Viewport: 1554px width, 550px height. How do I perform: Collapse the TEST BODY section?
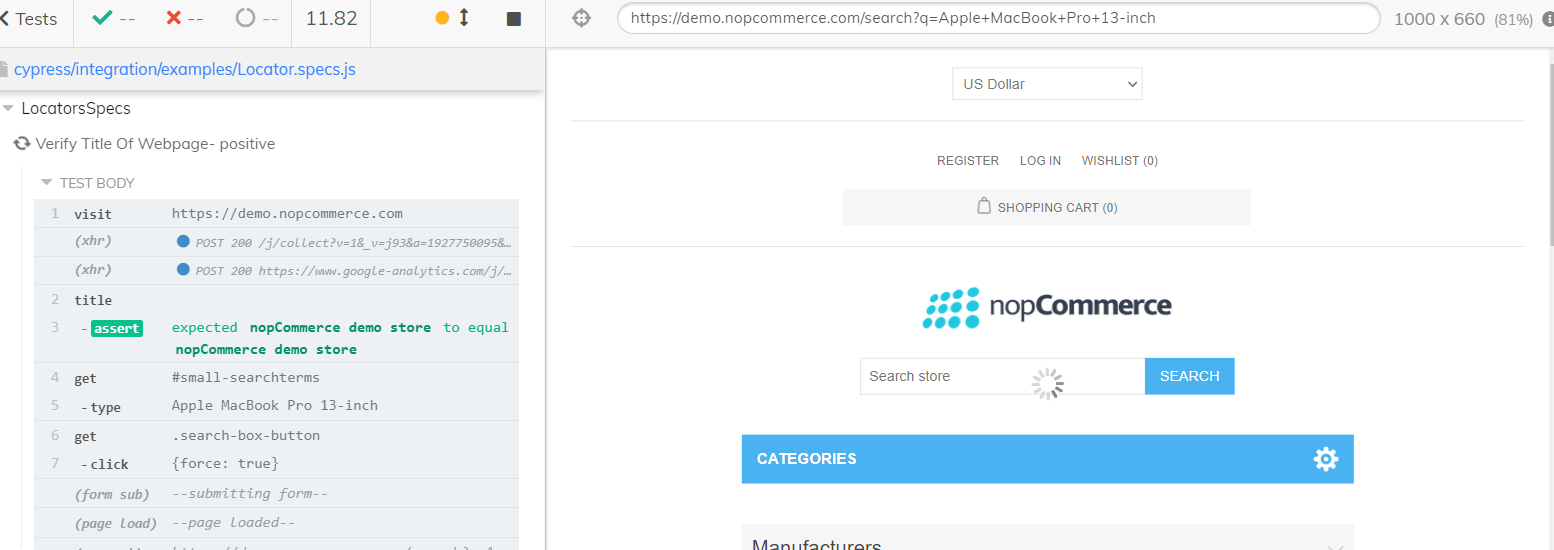click(x=88, y=183)
